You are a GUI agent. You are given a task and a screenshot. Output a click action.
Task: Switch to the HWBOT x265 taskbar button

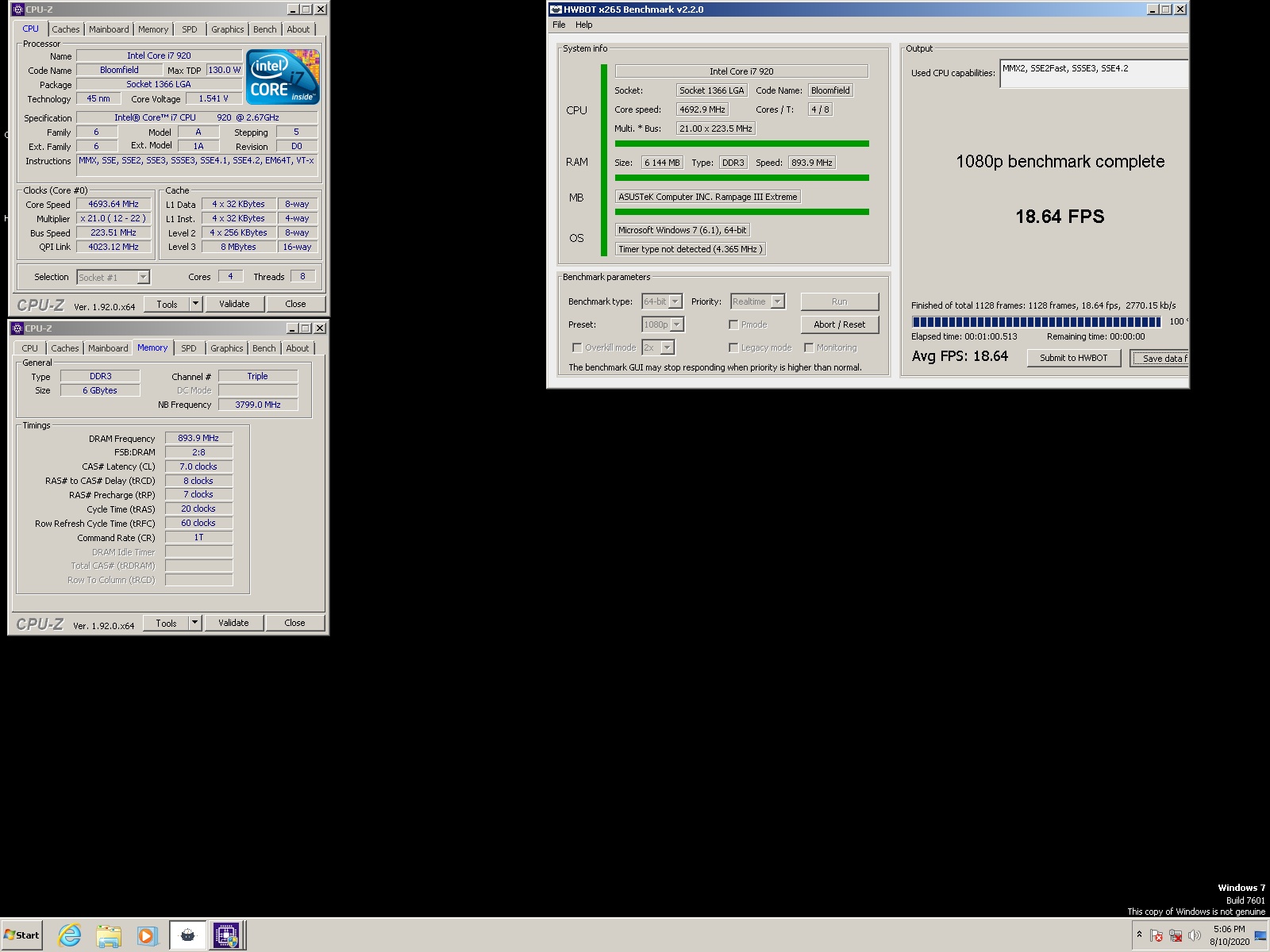coord(188,935)
